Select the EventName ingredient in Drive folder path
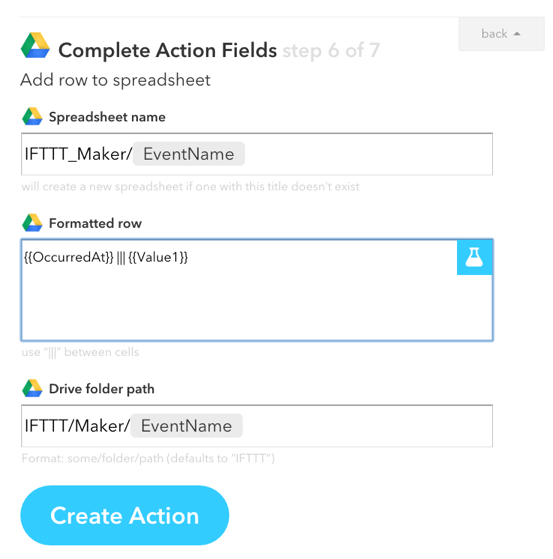 tap(186, 426)
